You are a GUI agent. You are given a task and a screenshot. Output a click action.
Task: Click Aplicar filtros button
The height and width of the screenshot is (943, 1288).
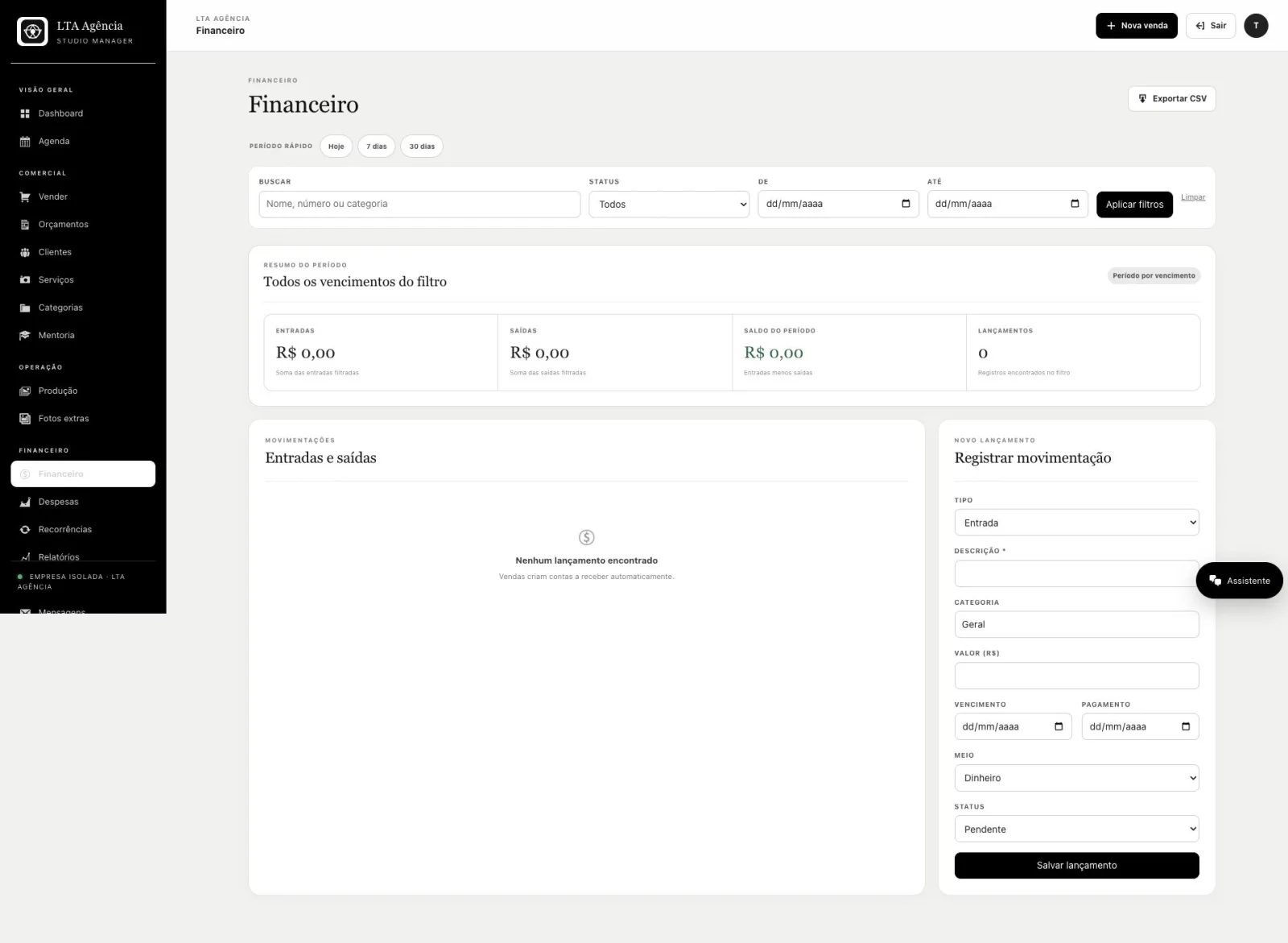pos(1134,205)
